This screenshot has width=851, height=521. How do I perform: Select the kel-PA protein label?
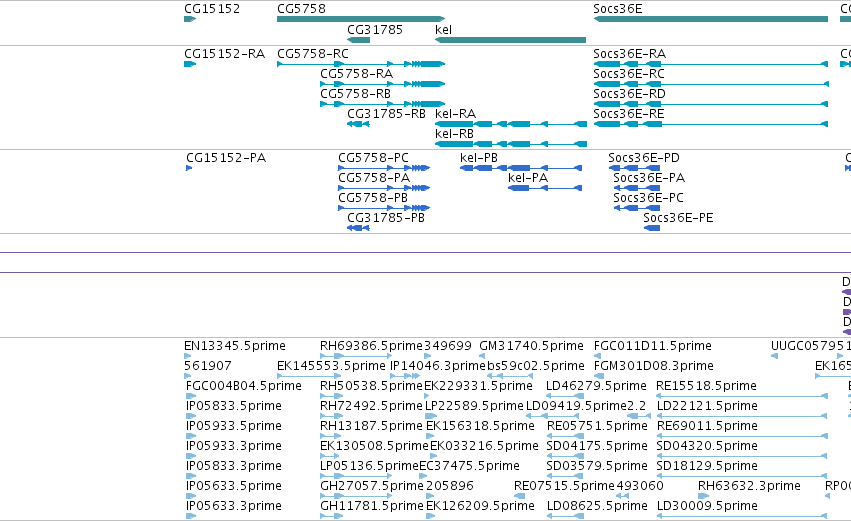[x=528, y=178]
